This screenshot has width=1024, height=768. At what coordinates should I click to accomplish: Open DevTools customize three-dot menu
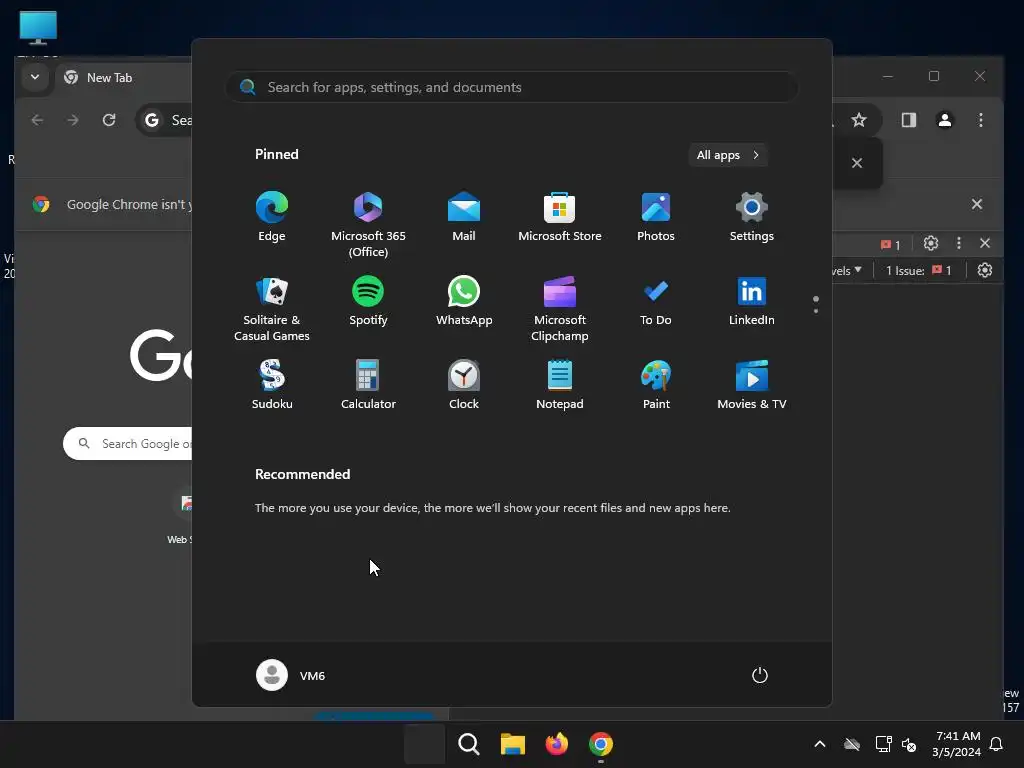(958, 244)
